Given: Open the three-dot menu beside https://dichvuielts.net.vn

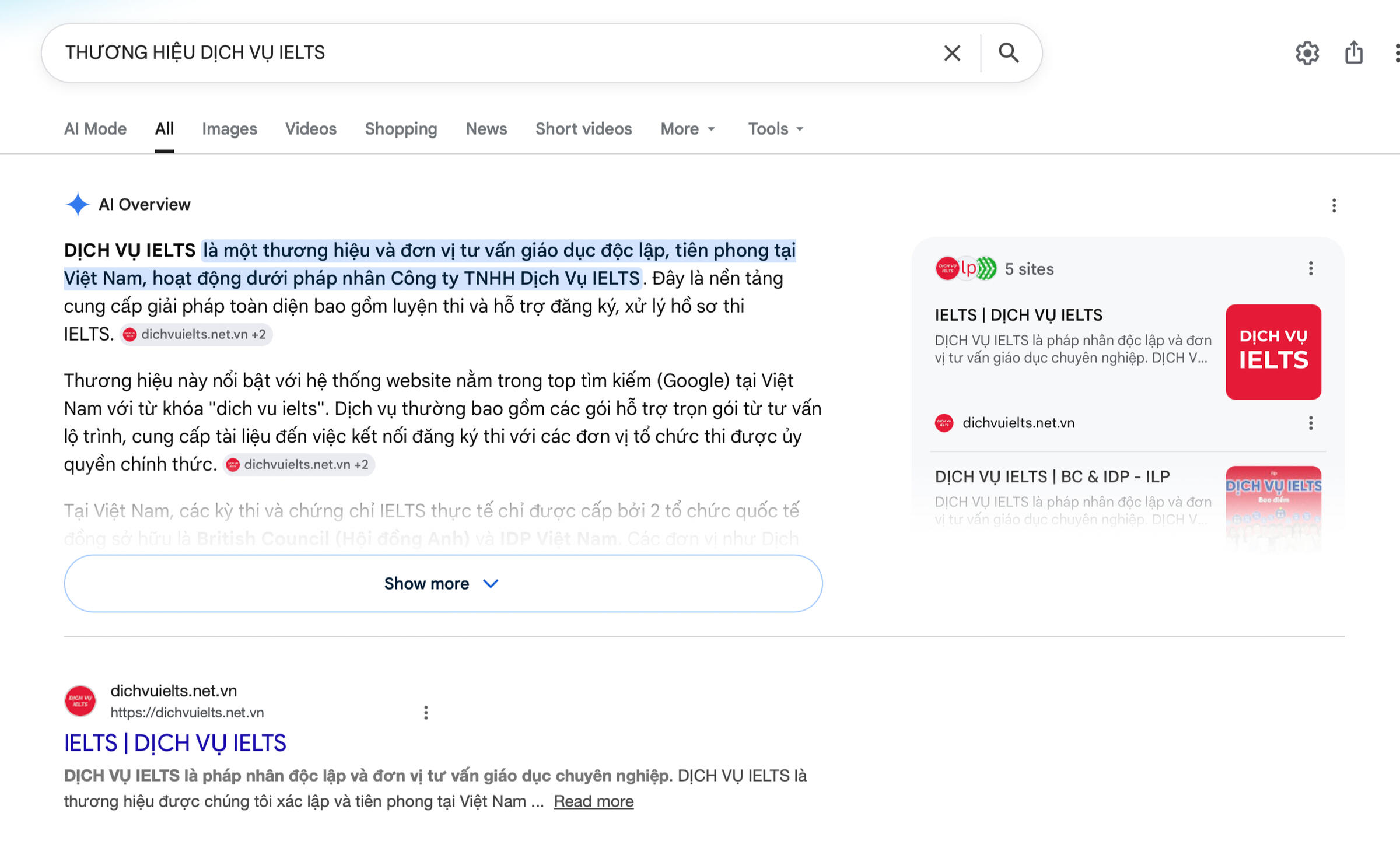Looking at the screenshot, I should [426, 712].
